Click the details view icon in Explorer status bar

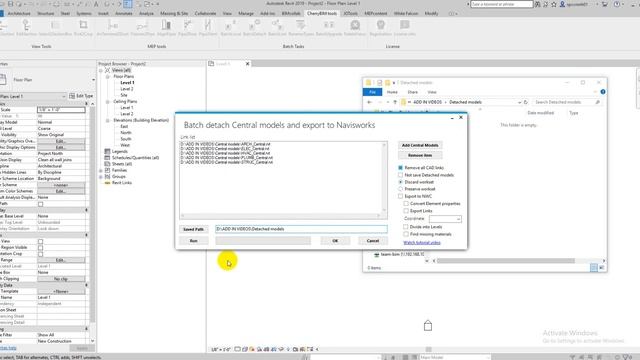pos(594,268)
